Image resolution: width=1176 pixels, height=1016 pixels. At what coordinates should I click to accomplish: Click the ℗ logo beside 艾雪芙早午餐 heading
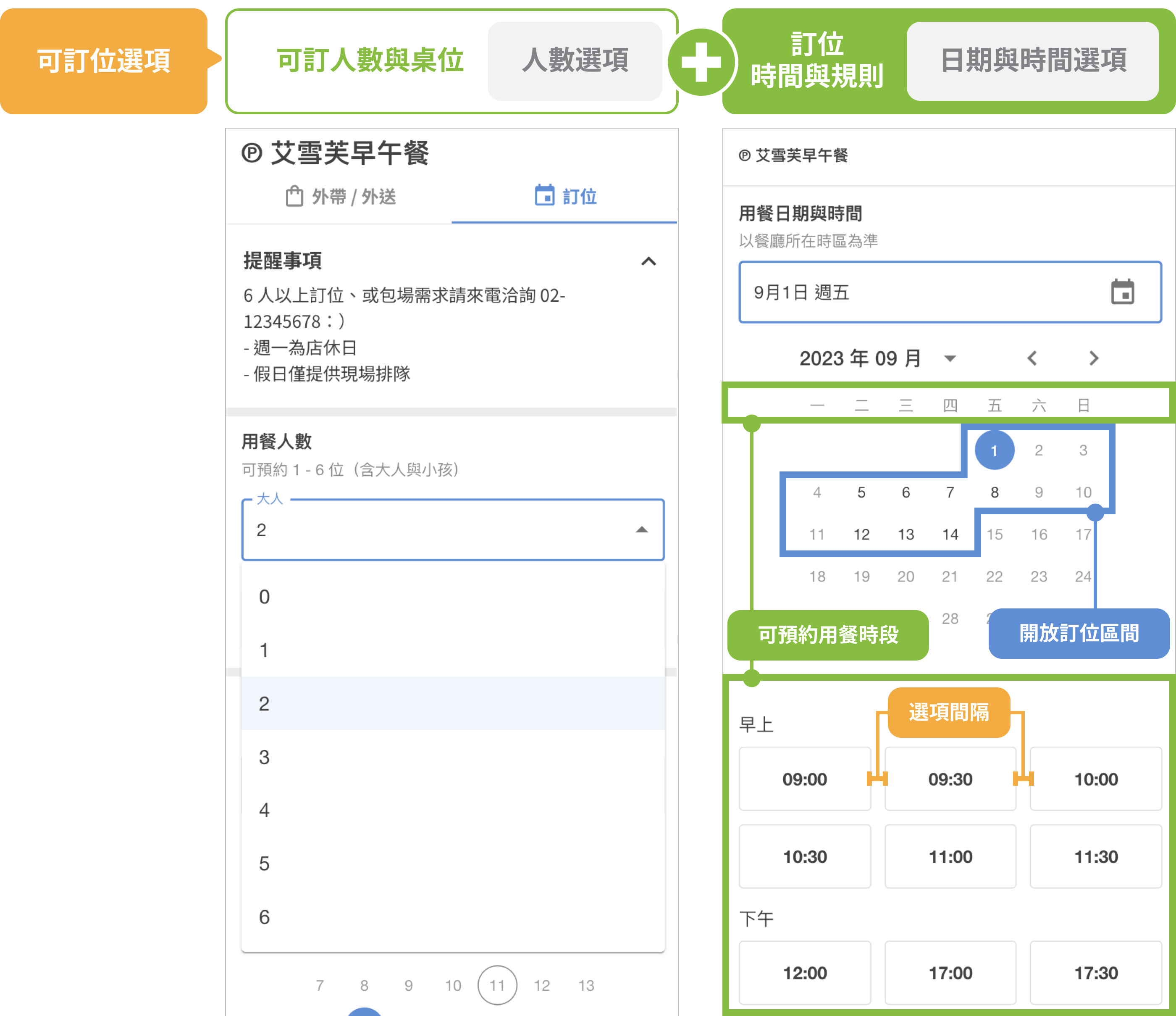pyautogui.click(x=252, y=153)
